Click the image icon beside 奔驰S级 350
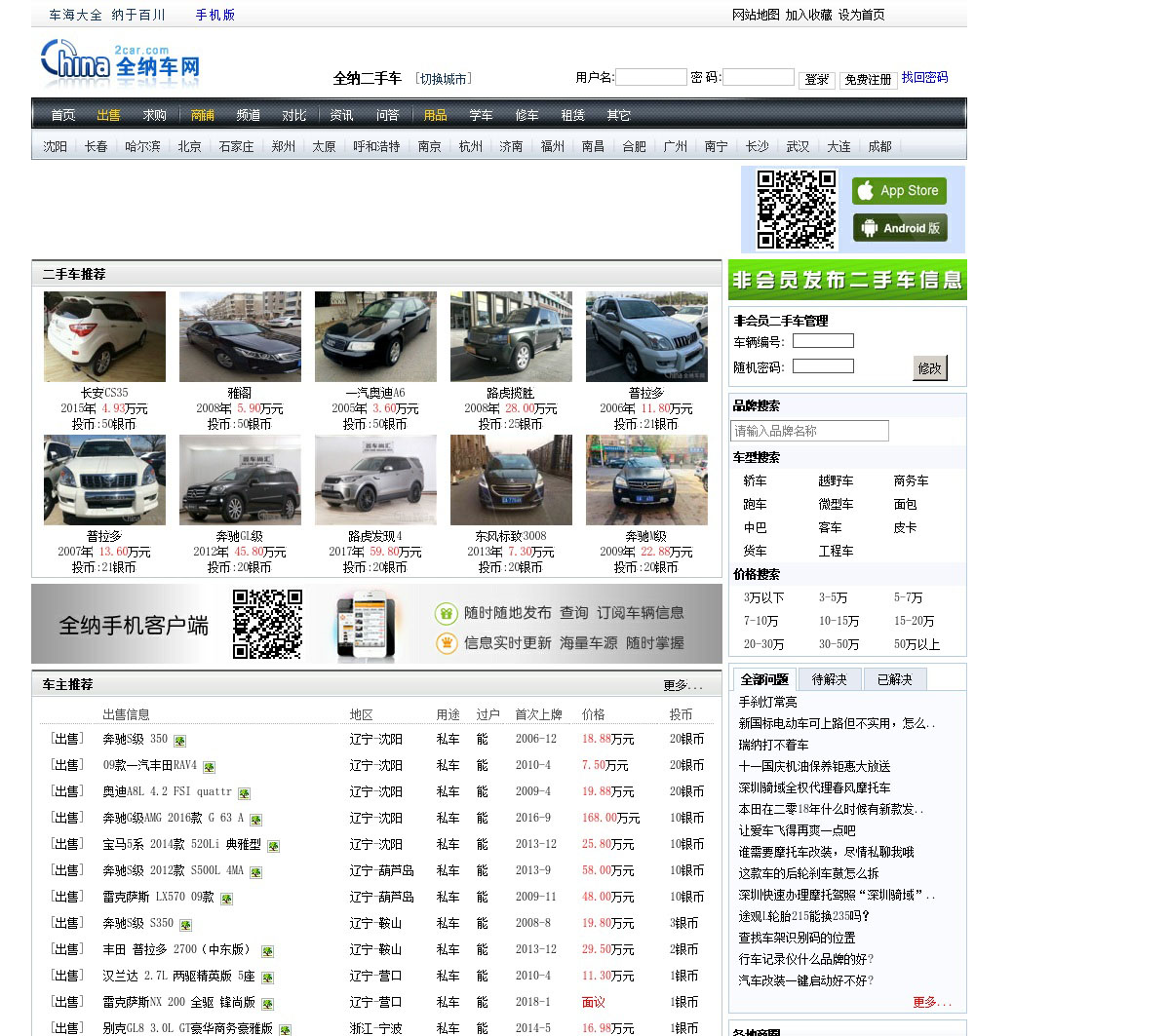The height and width of the screenshot is (1036, 1170). pos(179,741)
